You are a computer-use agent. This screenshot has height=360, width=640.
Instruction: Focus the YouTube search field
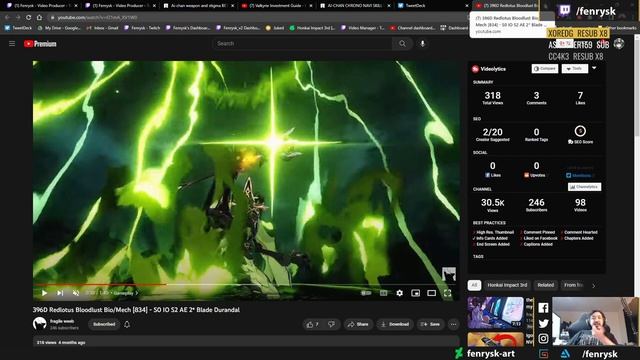302,44
